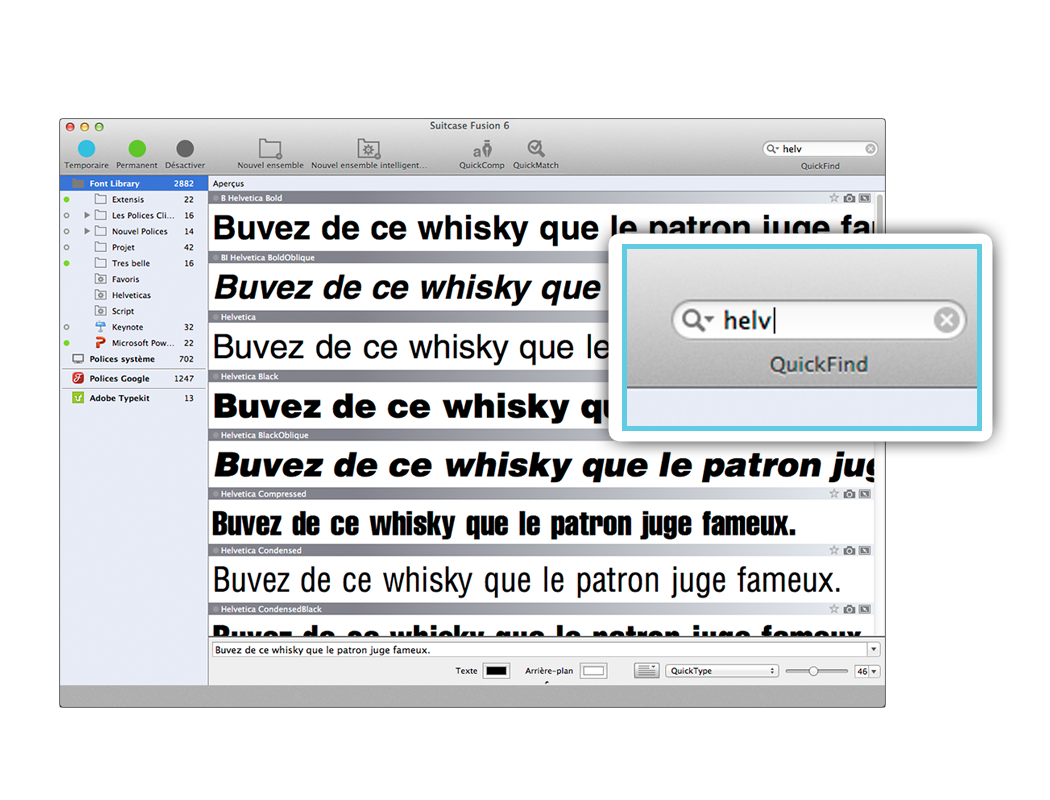Screen dimensions: 1050x800
Task: Star the Helvetica CondensedBlack font as favorite
Action: coord(834,609)
